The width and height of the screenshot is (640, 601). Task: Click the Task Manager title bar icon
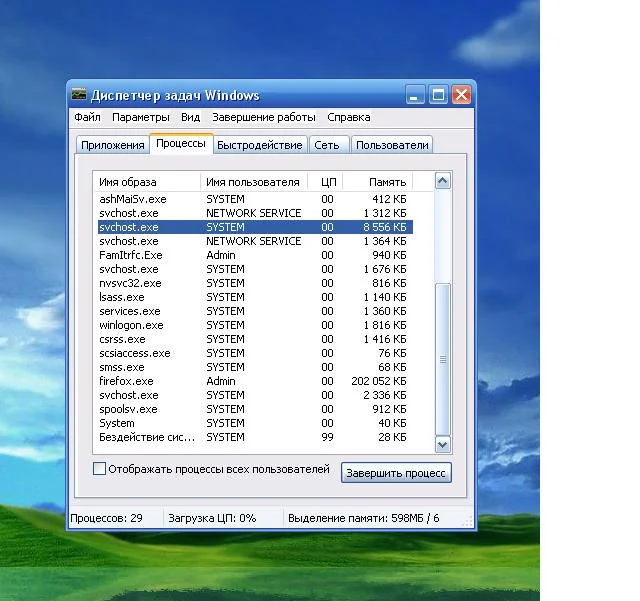(x=79, y=96)
